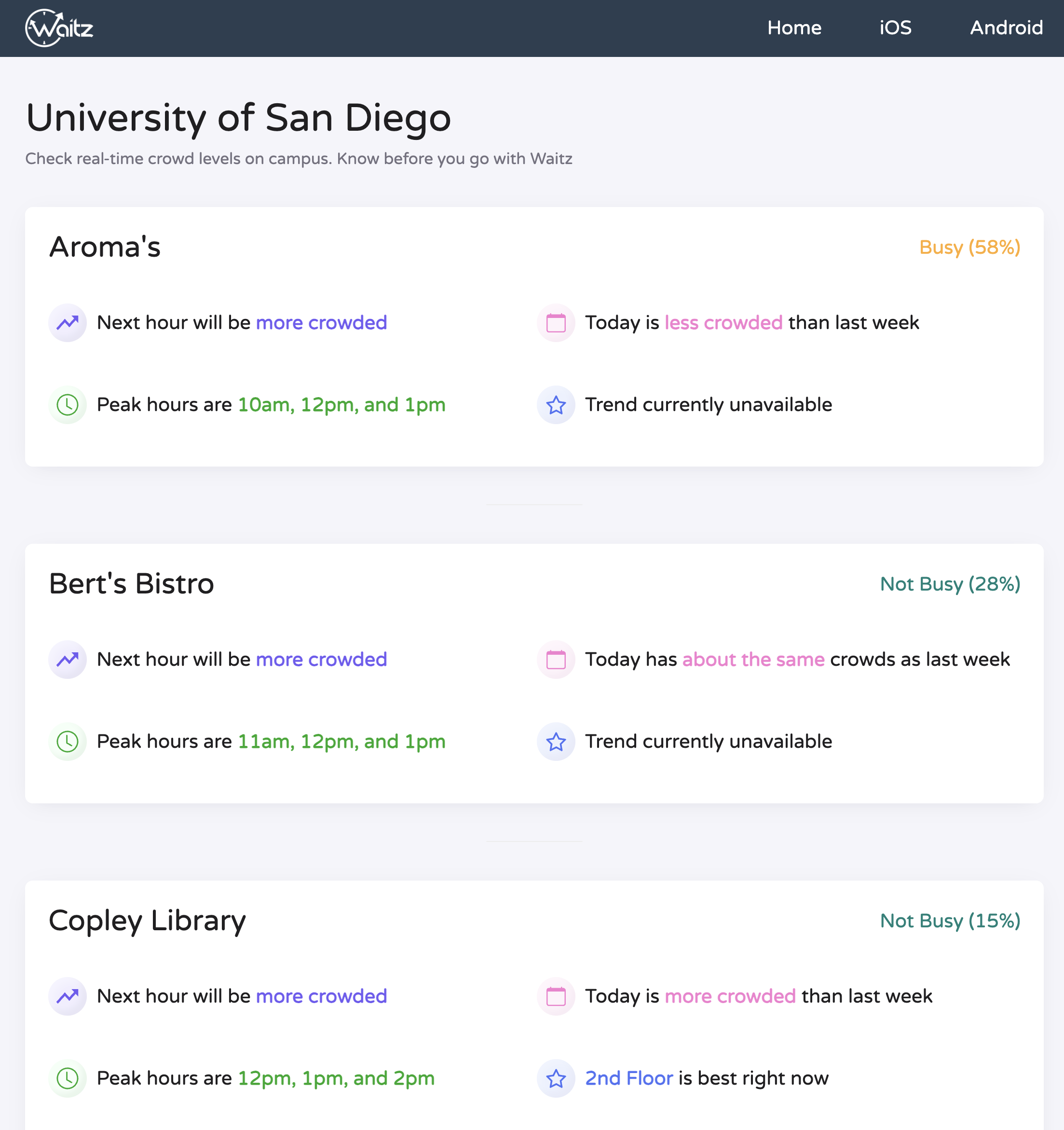Click Copley Library trending-up arrow icon
This screenshot has height=1130, width=1064.
point(68,996)
